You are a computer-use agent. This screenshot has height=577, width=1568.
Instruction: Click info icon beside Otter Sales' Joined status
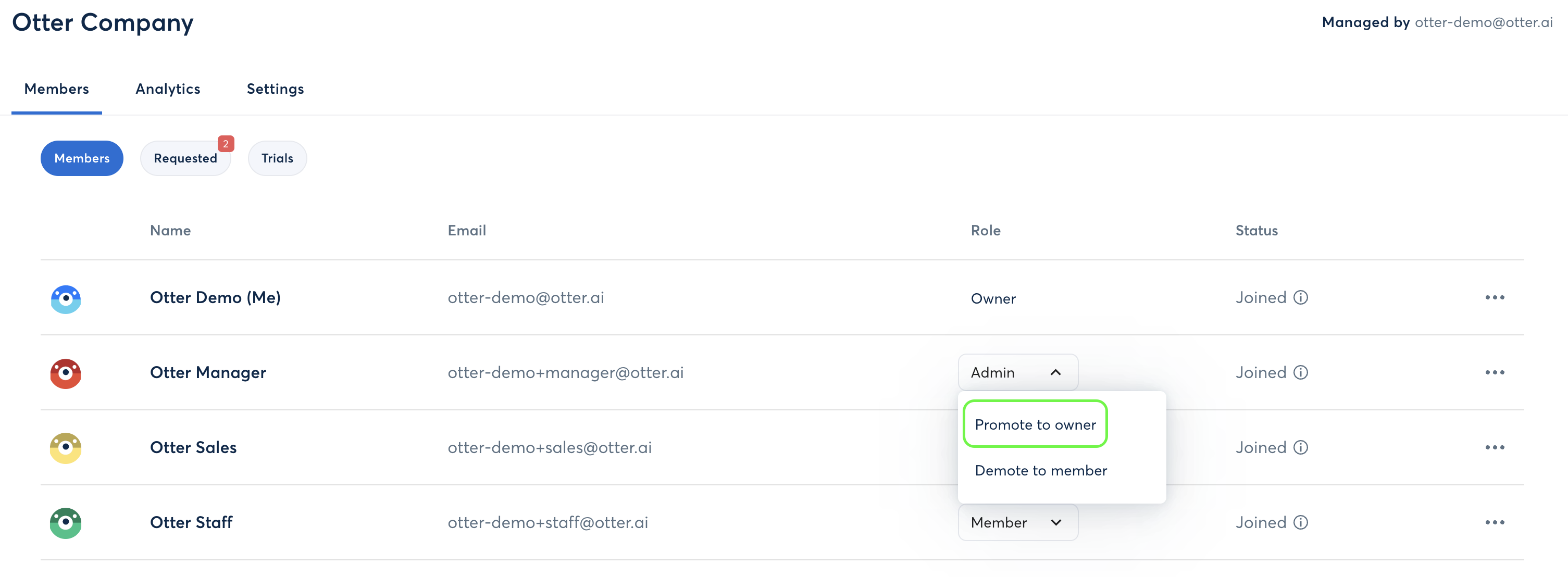(x=1301, y=447)
